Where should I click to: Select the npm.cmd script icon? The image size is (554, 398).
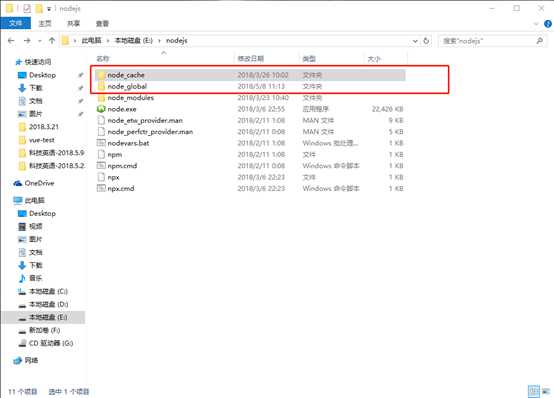[x=101, y=166]
